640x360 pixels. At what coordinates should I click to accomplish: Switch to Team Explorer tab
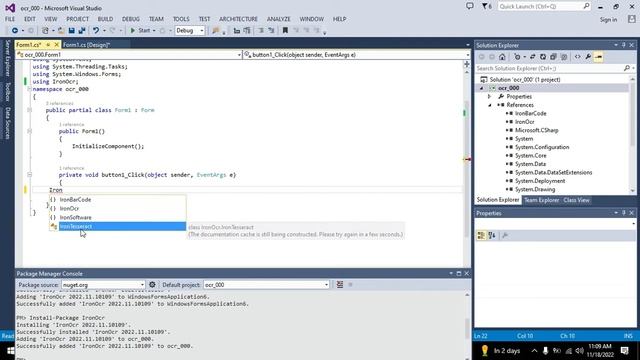pos(541,200)
